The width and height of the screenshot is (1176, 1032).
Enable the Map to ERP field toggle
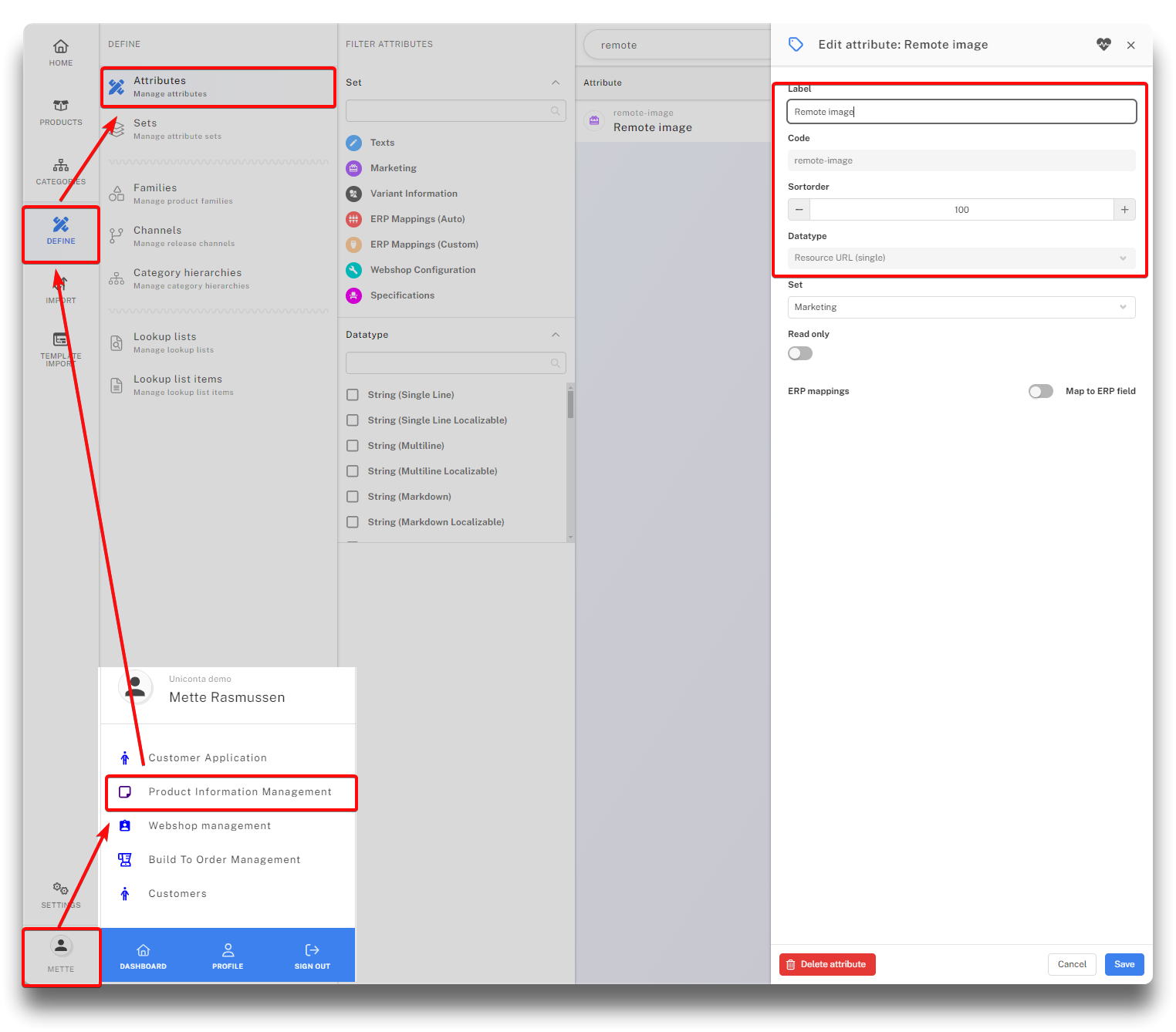[1040, 391]
